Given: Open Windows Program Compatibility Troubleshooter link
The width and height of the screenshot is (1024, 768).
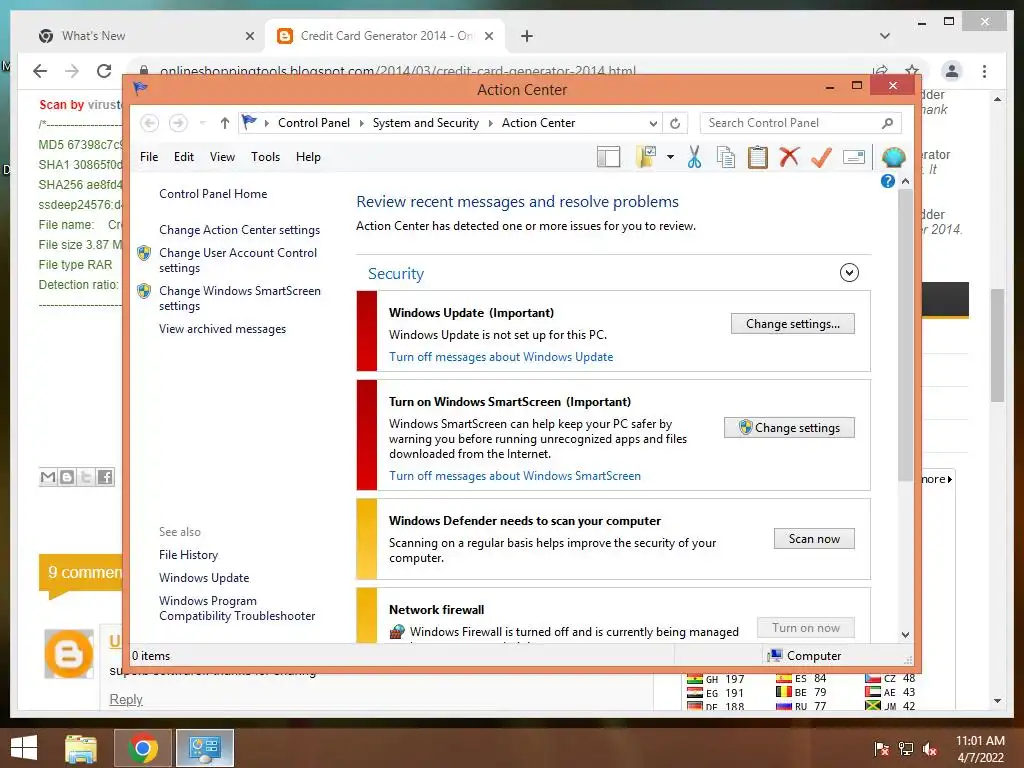Looking at the screenshot, I should 237,608.
